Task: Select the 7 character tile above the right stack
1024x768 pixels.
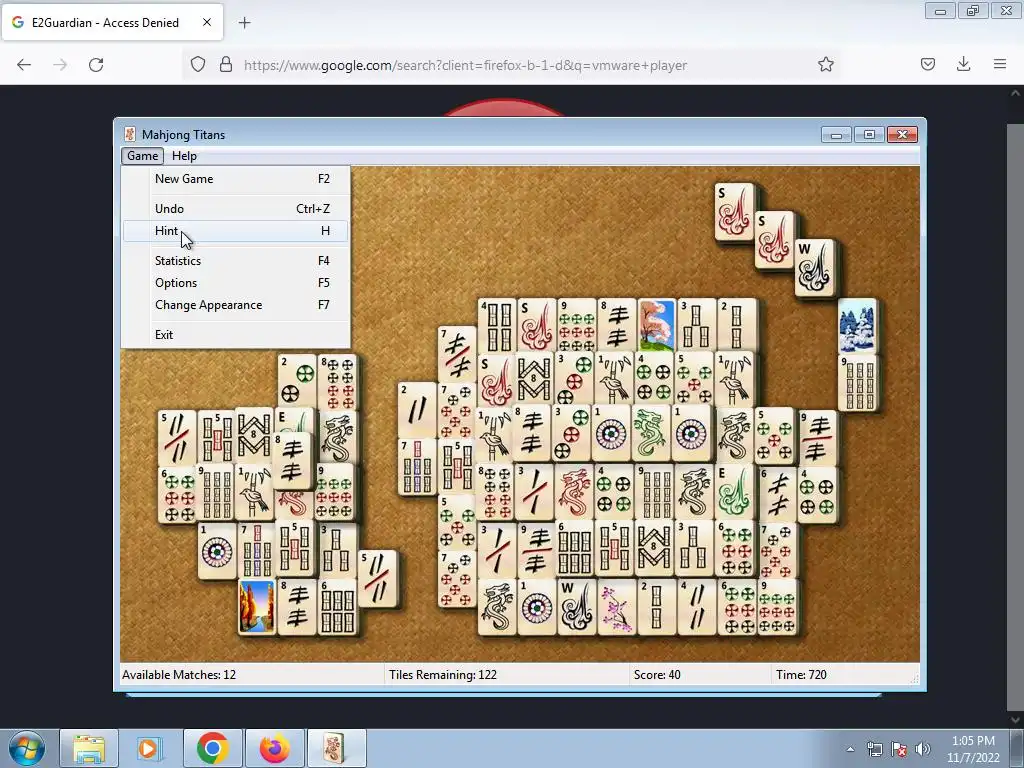Action: click(456, 353)
